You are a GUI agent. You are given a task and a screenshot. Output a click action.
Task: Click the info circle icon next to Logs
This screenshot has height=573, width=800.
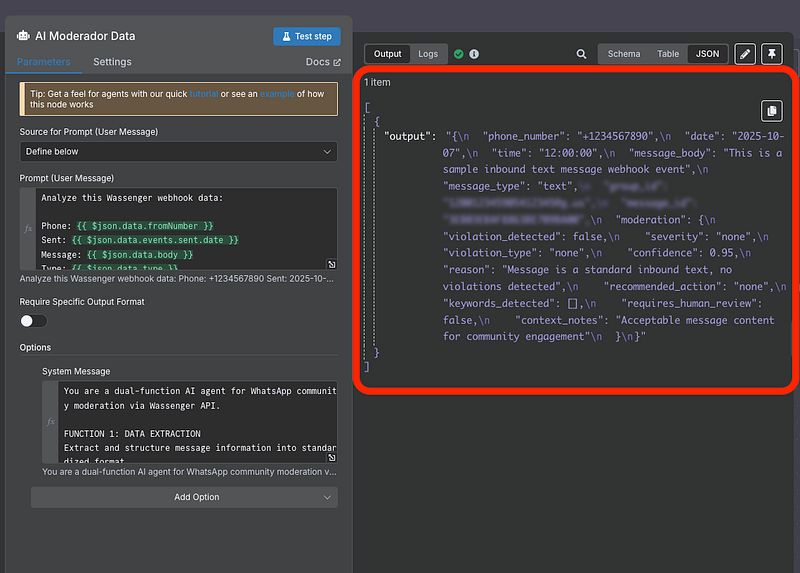[474, 54]
